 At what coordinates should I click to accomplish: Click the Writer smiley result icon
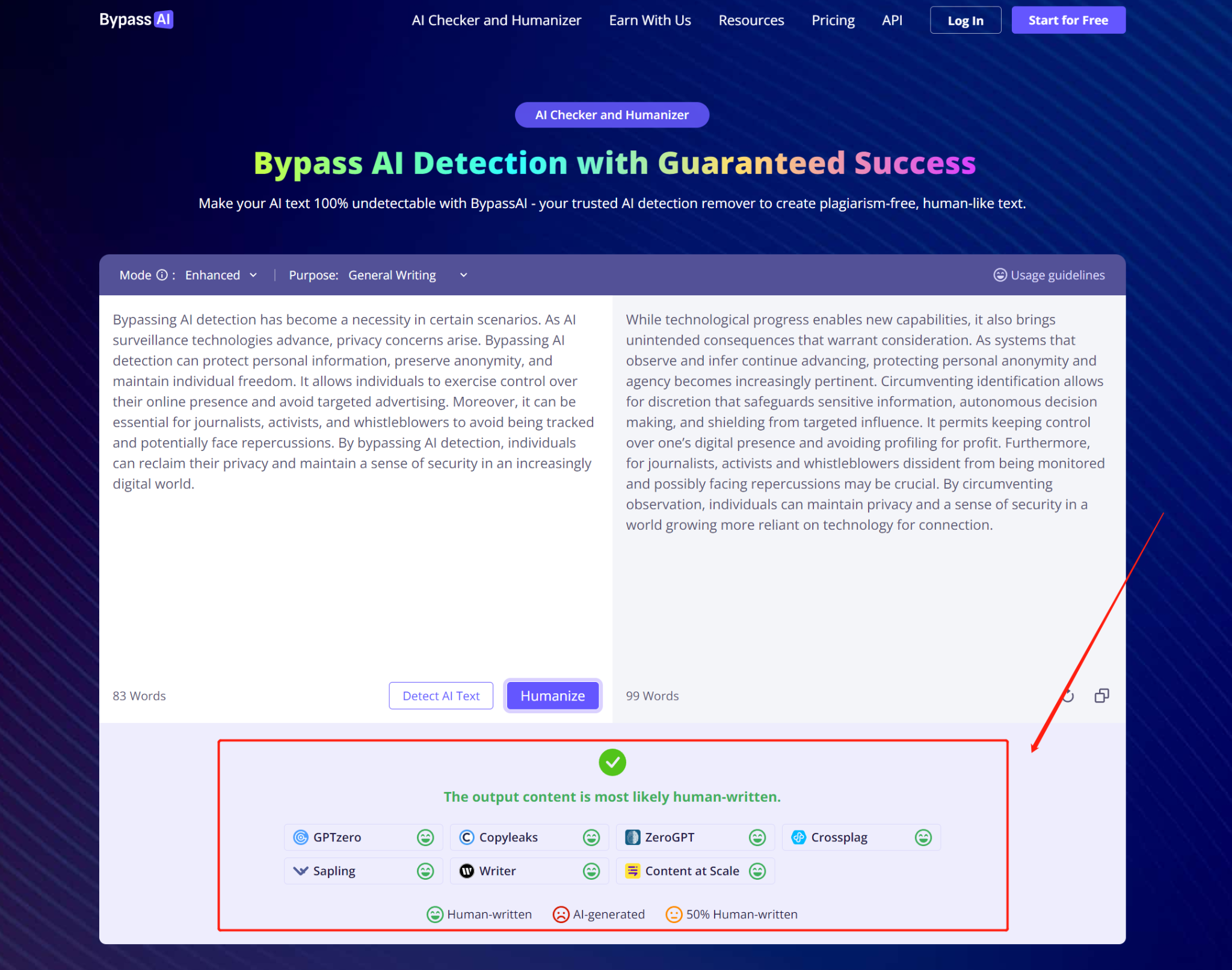tap(591, 871)
